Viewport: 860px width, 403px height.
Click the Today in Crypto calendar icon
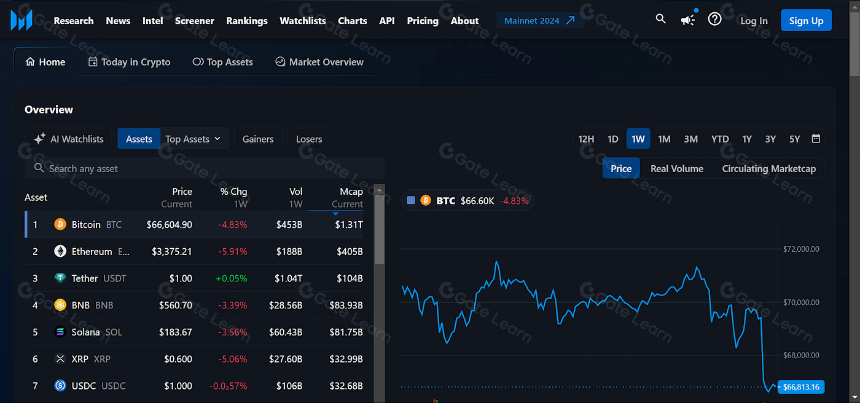[93, 62]
